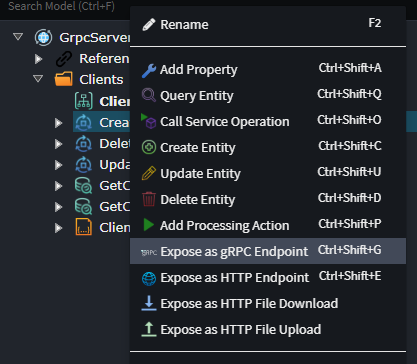This screenshot has width=417, height=364.
Task: Click the orange Clients folder icon
Action: (64, 79)
